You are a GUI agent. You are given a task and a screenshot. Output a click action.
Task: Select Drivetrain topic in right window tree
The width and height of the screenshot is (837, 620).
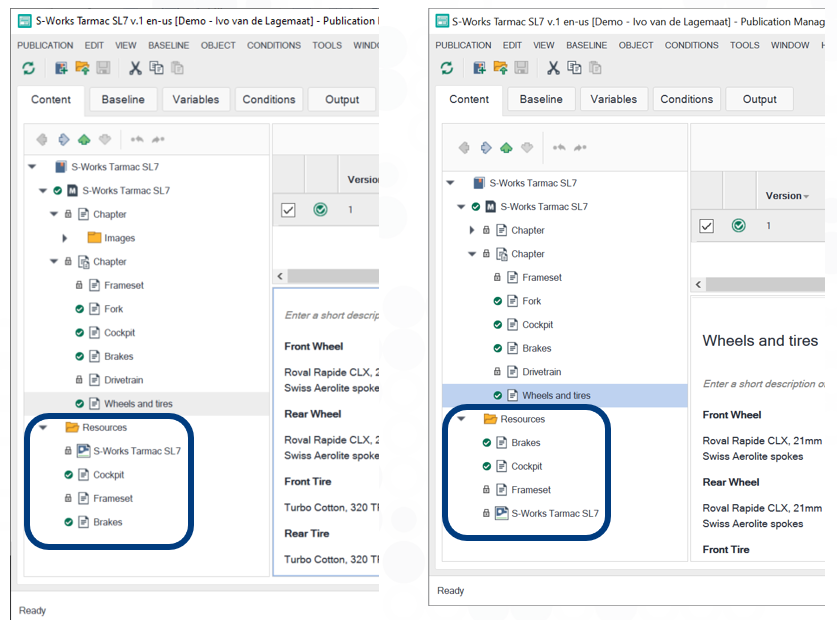542,372
